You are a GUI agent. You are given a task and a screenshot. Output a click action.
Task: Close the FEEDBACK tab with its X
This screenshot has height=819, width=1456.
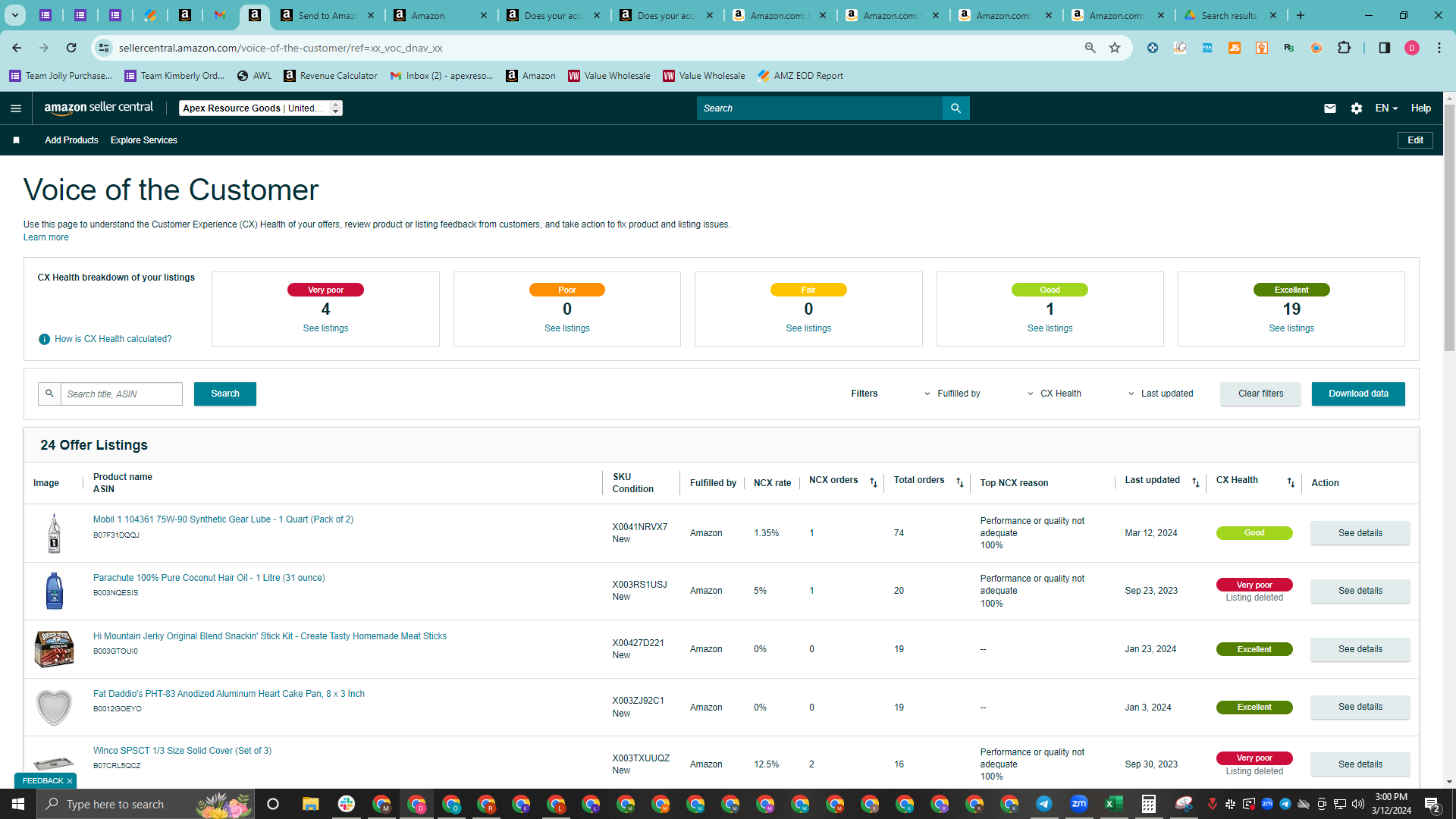pyautogui.click(x=70, y=781)
